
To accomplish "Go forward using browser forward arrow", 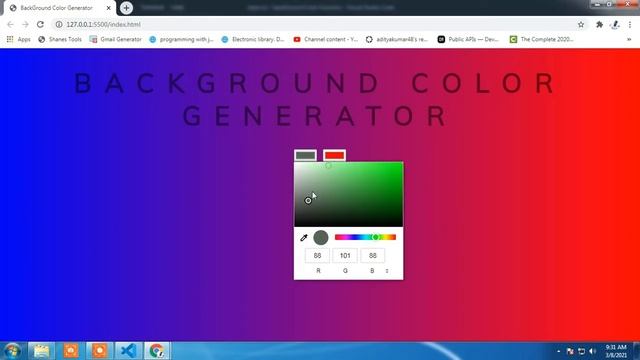I will tap(25, 24).
